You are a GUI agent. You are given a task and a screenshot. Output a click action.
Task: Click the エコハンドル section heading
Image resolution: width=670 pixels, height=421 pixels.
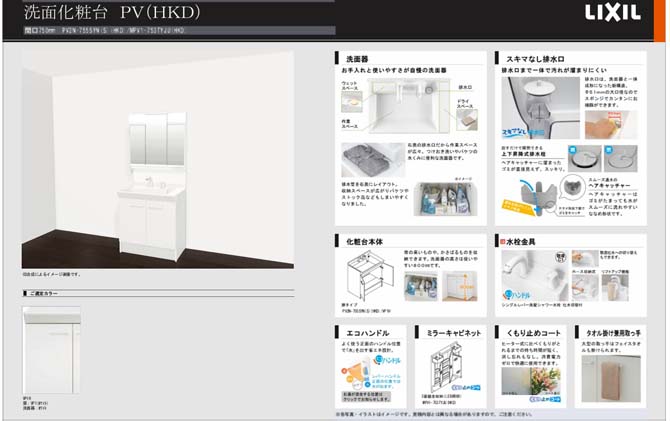[367, 333]
